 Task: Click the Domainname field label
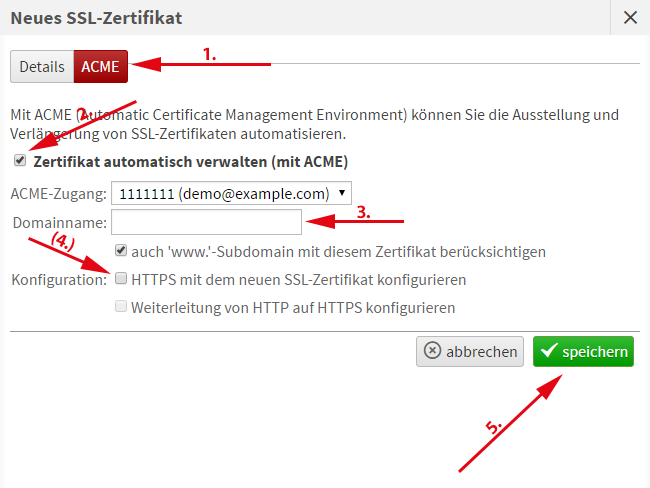pyautogui.click(x=60, y=222)
